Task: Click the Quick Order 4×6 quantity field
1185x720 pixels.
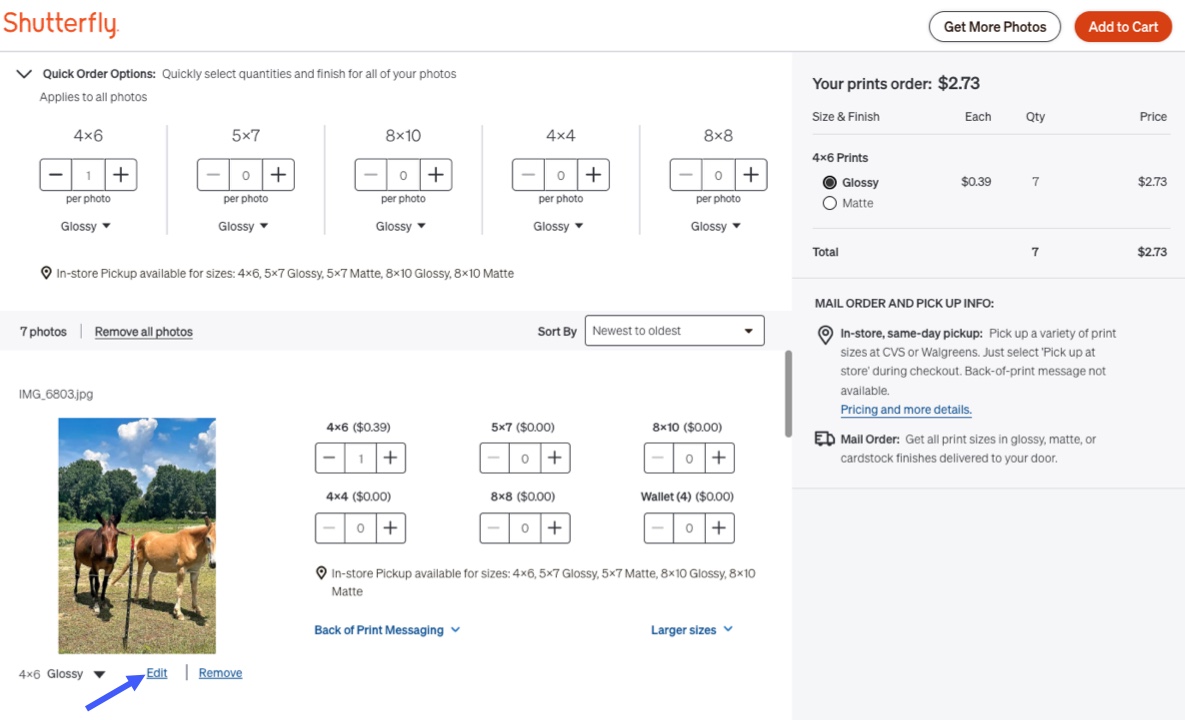Action: pos(88,175)
